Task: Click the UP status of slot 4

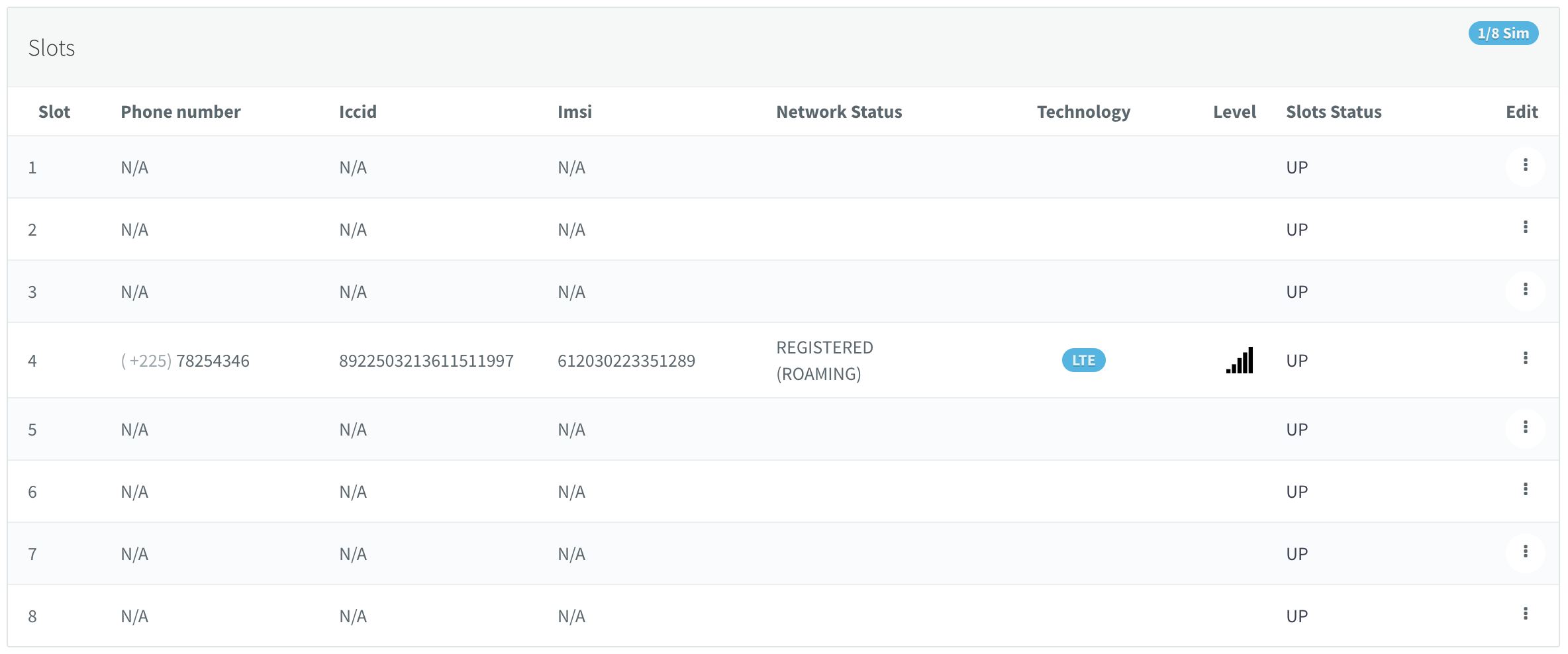Action: (1297, 361)
